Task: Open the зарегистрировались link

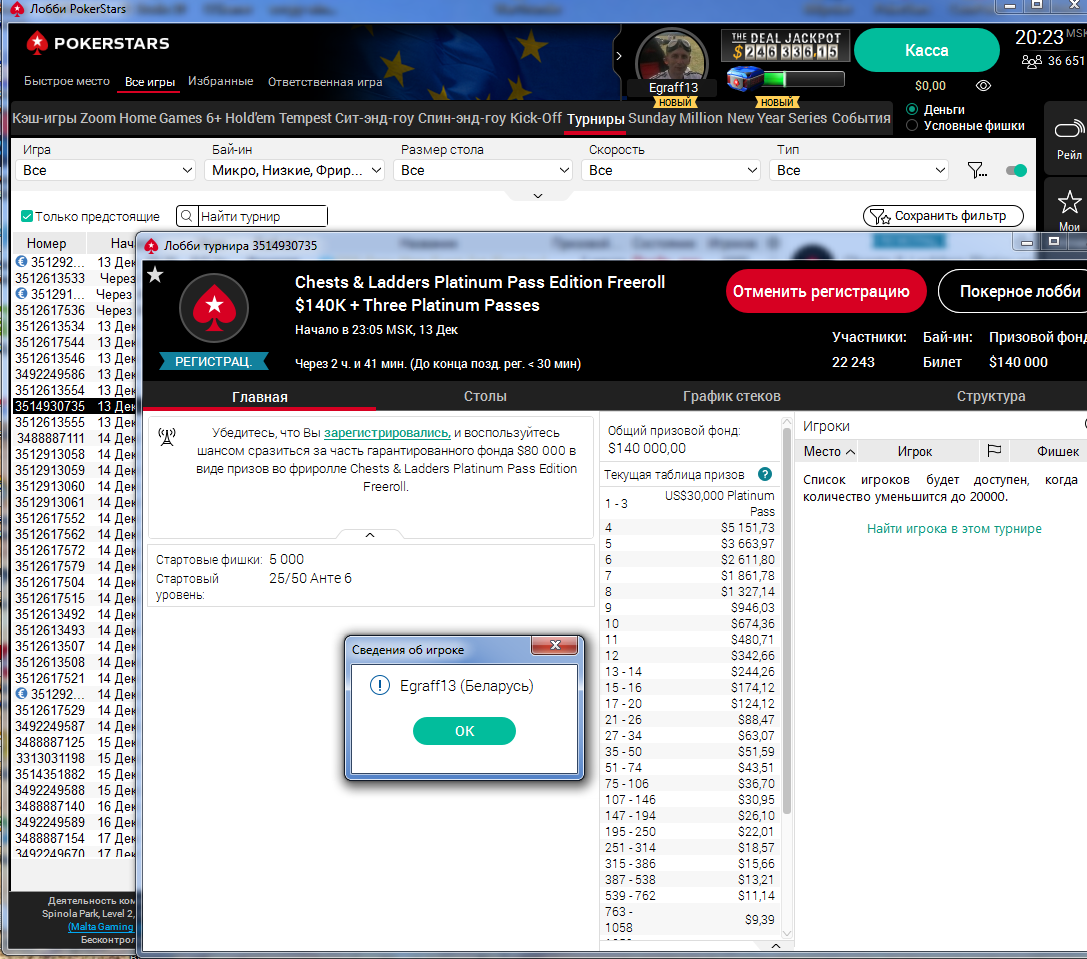Action: tap(388, 433)
